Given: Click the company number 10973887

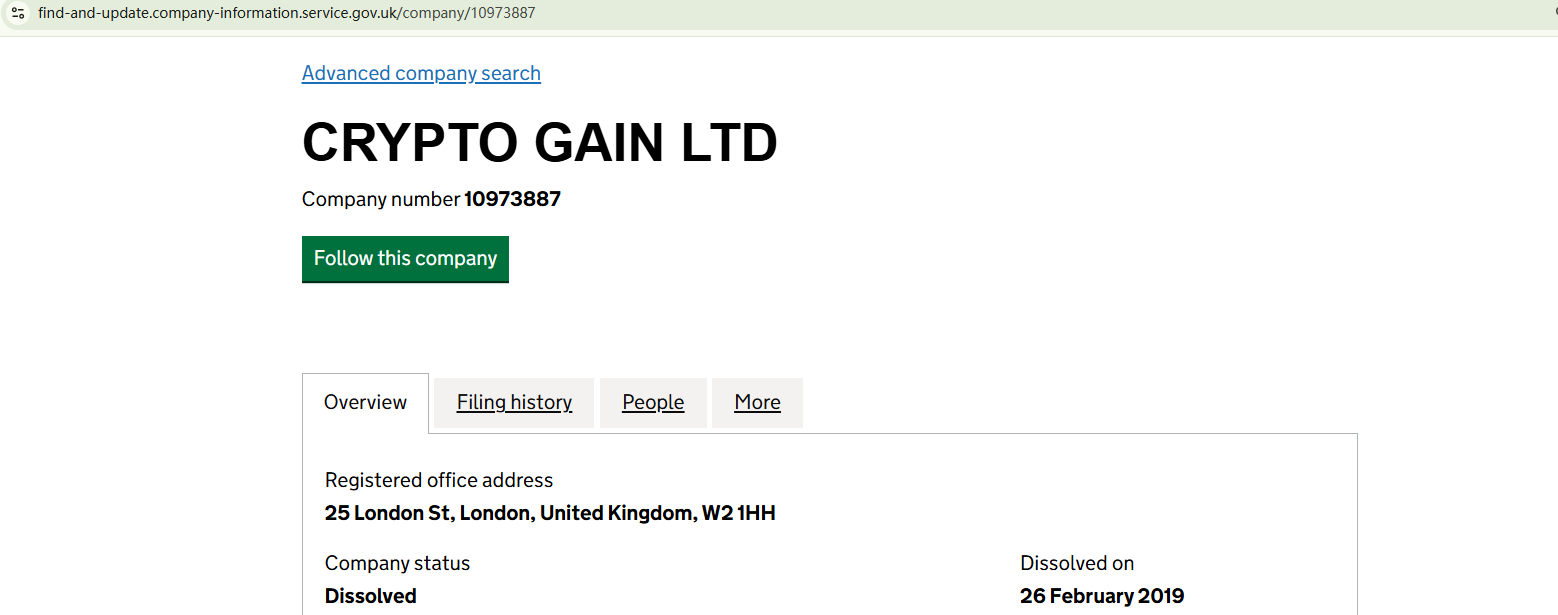Looking at the screenshot, I should pos(512,199).
